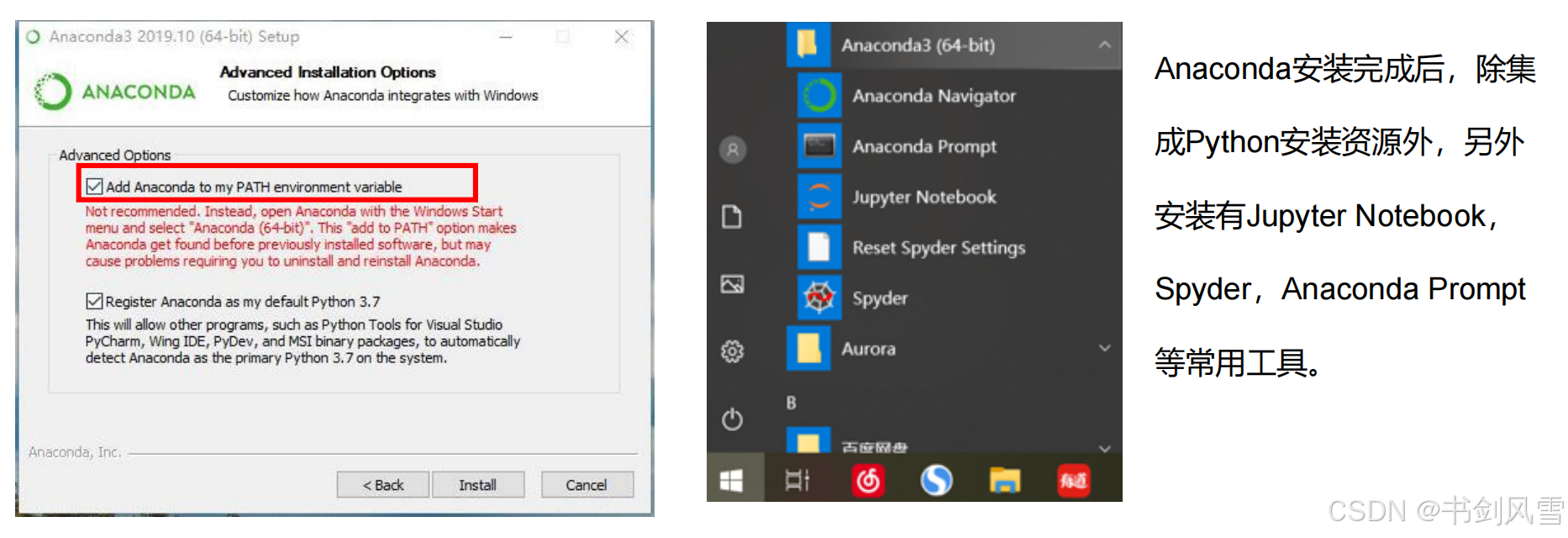Open Pictures icon in Start sidebar
Image resolution: width=1568 pixels, height=538 pixels.
(733, 284)
